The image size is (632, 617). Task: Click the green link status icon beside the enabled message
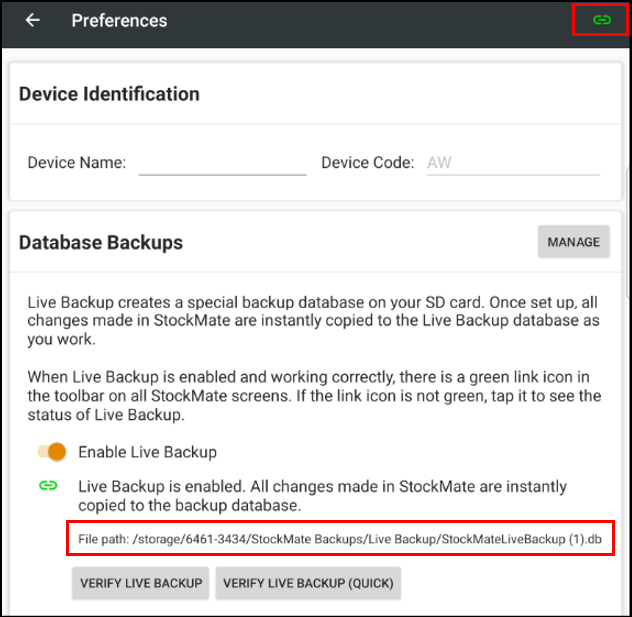coord(47,486)
